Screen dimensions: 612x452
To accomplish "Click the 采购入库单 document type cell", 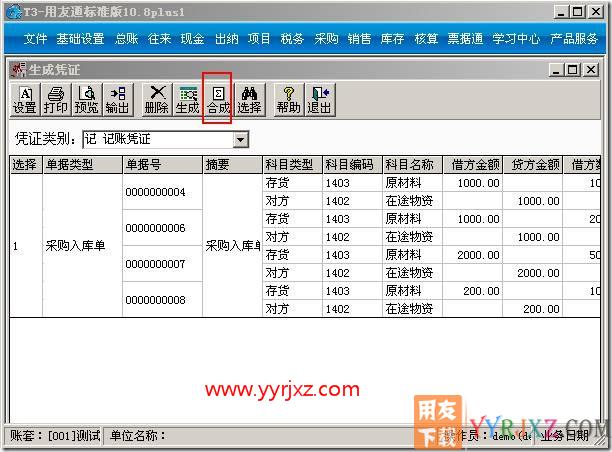I will click(82, 246).
